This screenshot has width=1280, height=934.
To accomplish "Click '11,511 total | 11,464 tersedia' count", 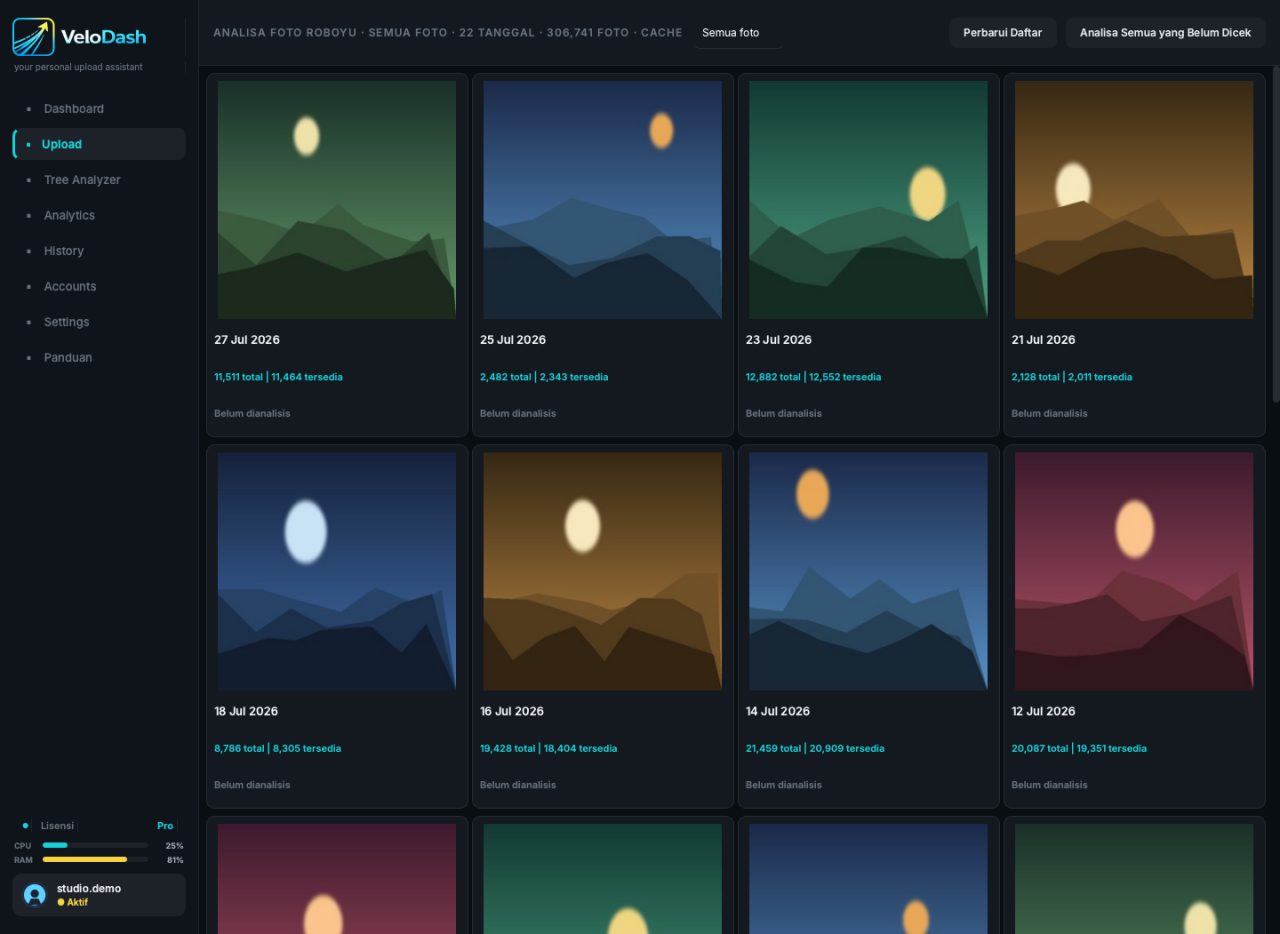I will 278,377.
